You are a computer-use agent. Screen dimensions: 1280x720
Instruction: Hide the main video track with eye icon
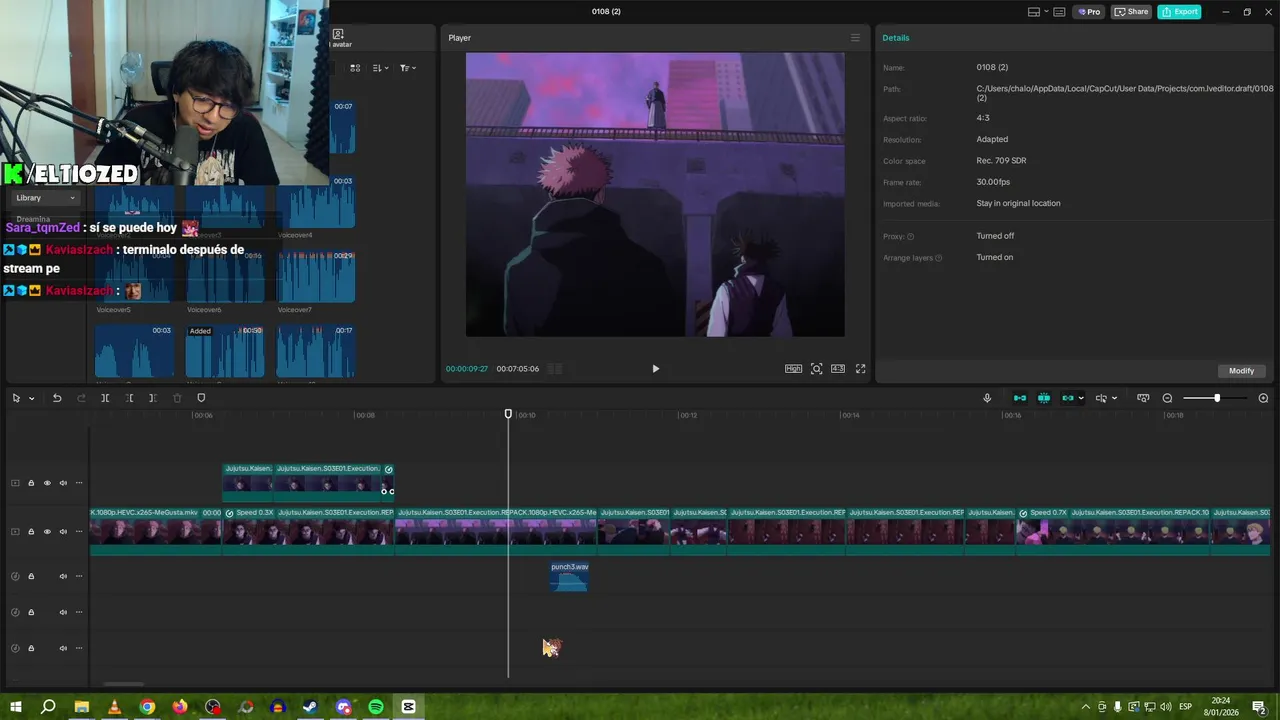(x=47, y=532)
